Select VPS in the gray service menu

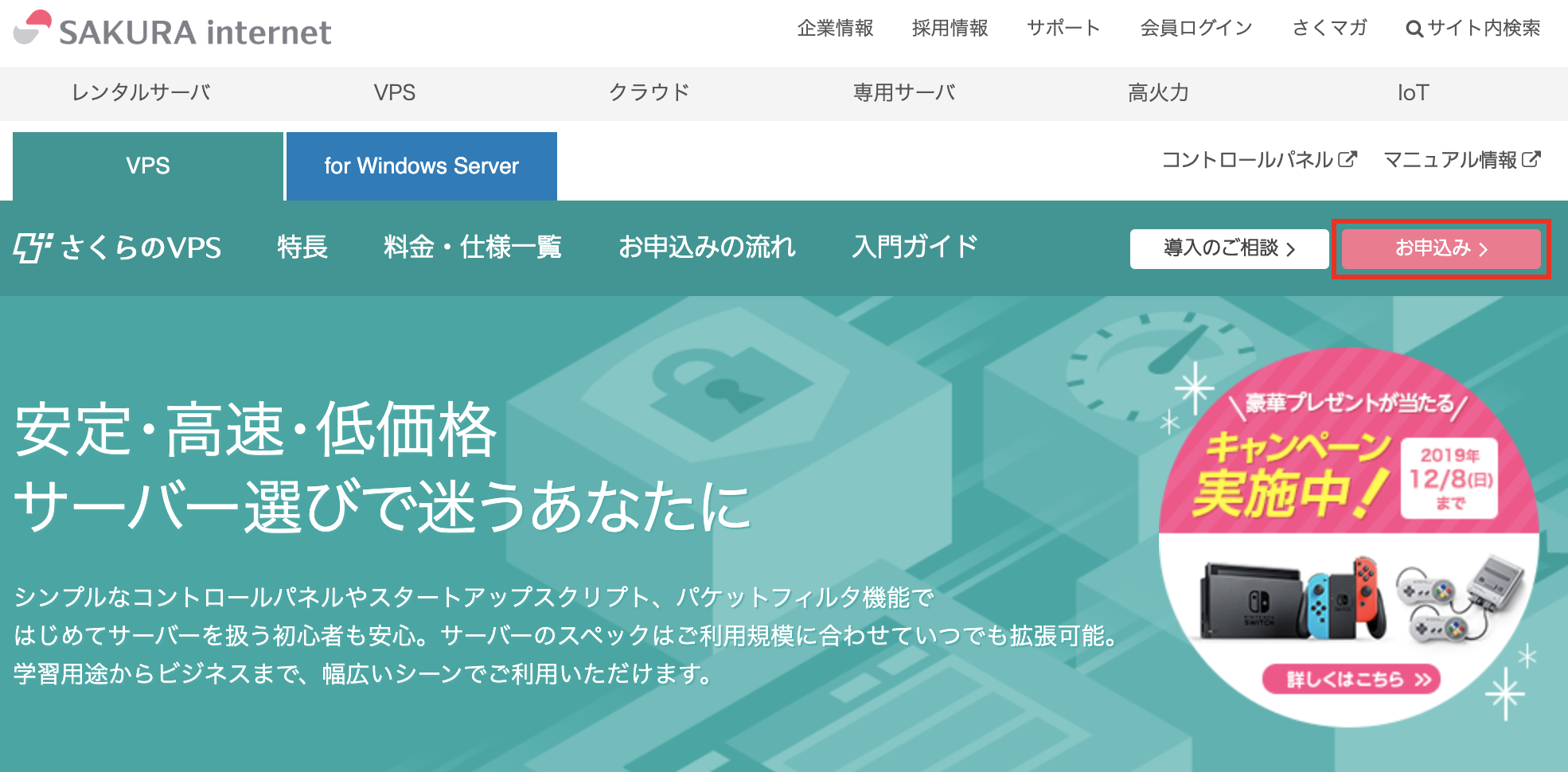point(395,92)
